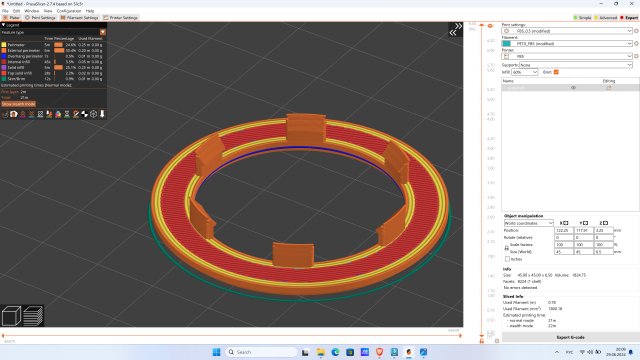Open the Help menu
640x360 pixels.
pos(90,11)
